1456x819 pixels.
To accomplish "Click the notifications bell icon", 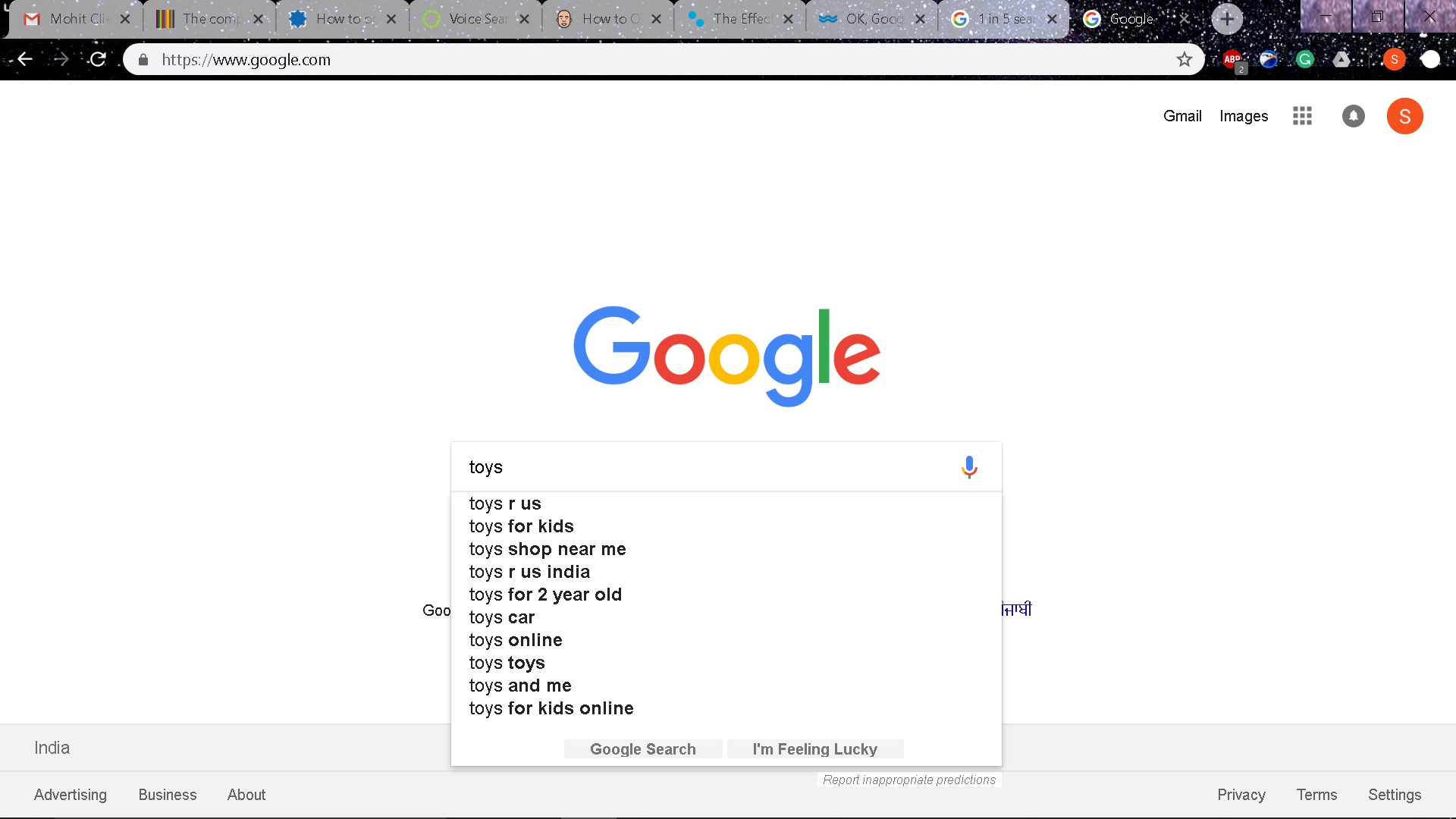I will 1354,116.
